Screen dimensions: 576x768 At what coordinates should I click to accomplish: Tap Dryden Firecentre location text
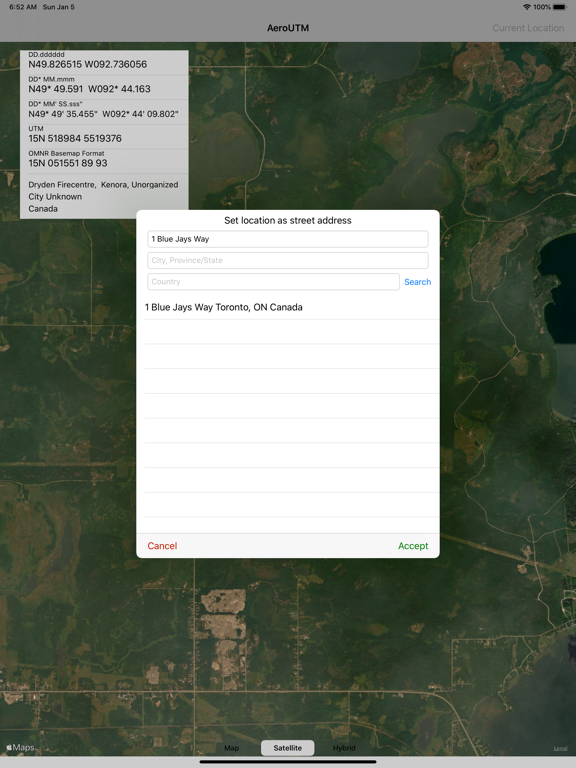103,185
